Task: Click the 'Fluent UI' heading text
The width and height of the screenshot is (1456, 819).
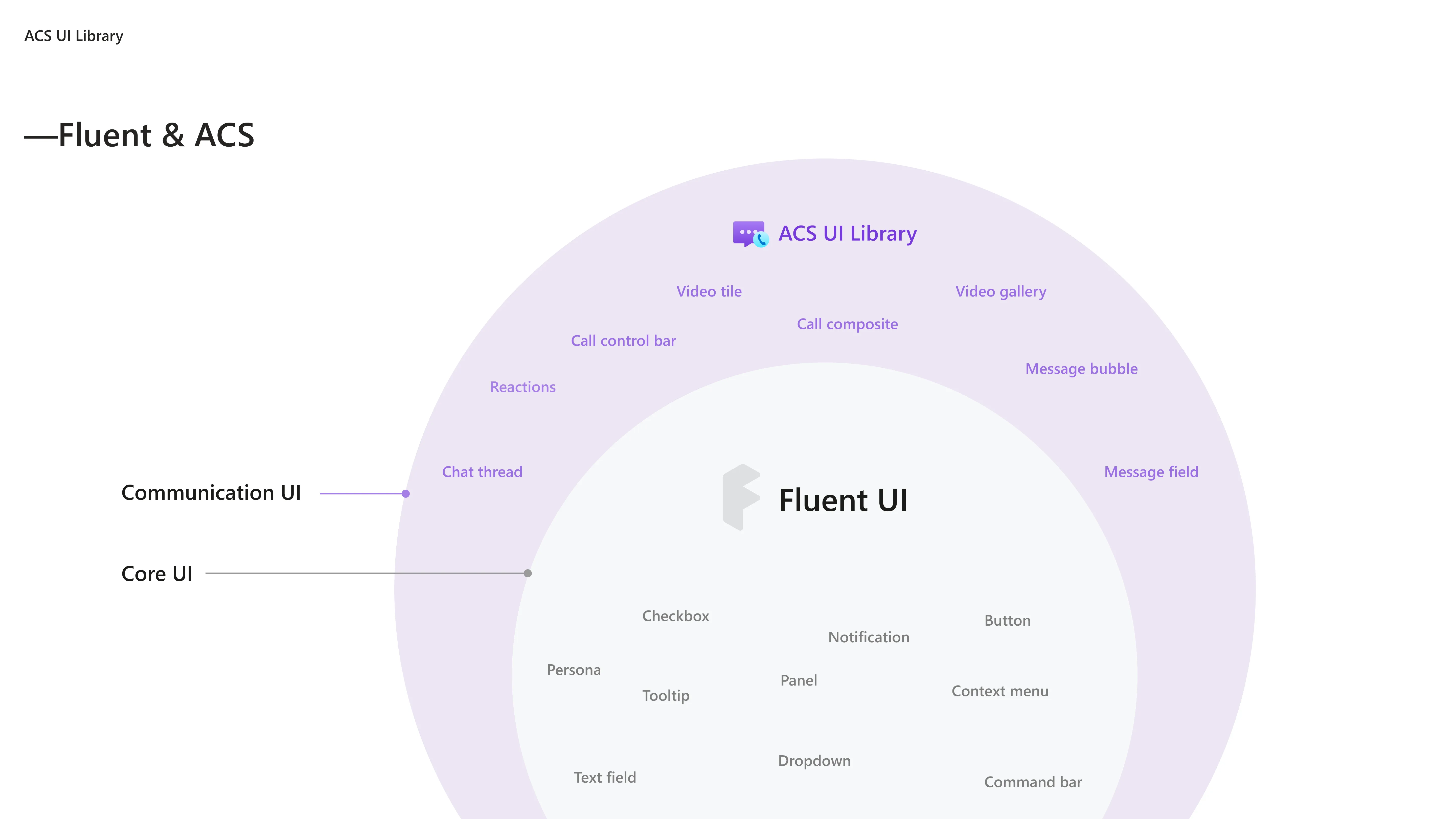Action: 843,500
